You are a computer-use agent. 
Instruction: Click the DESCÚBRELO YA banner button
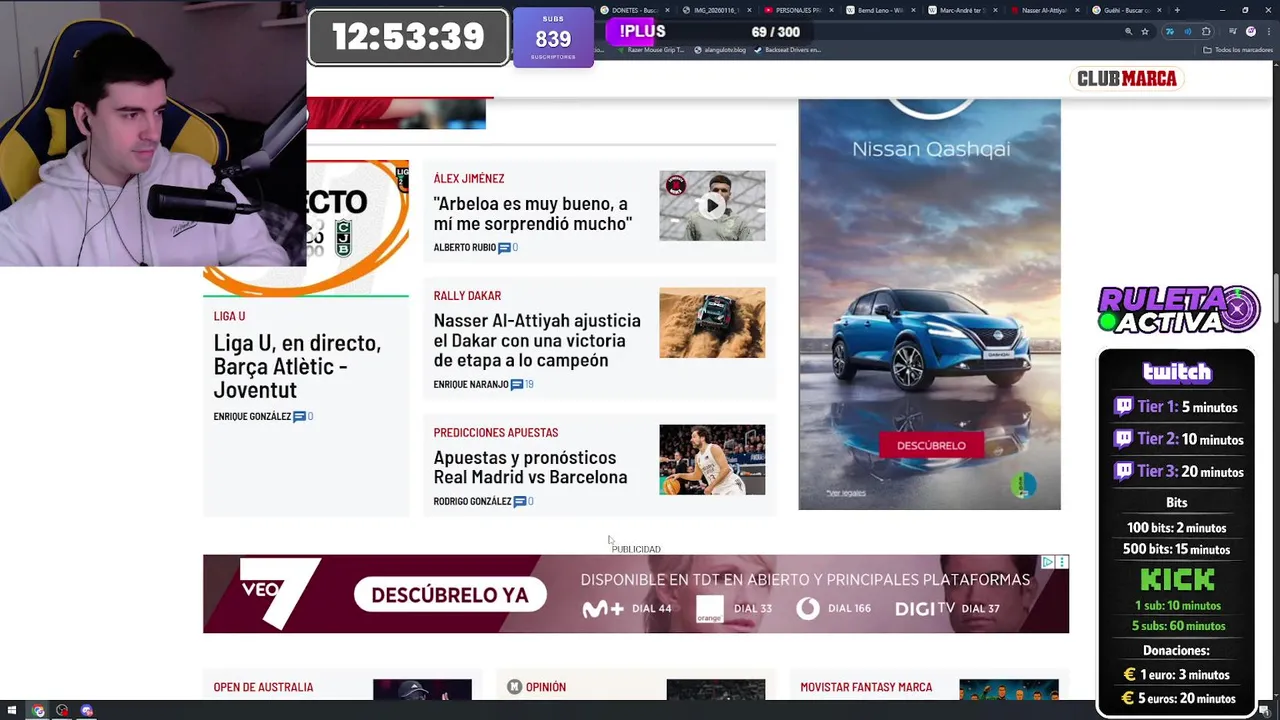coord(450,595)
